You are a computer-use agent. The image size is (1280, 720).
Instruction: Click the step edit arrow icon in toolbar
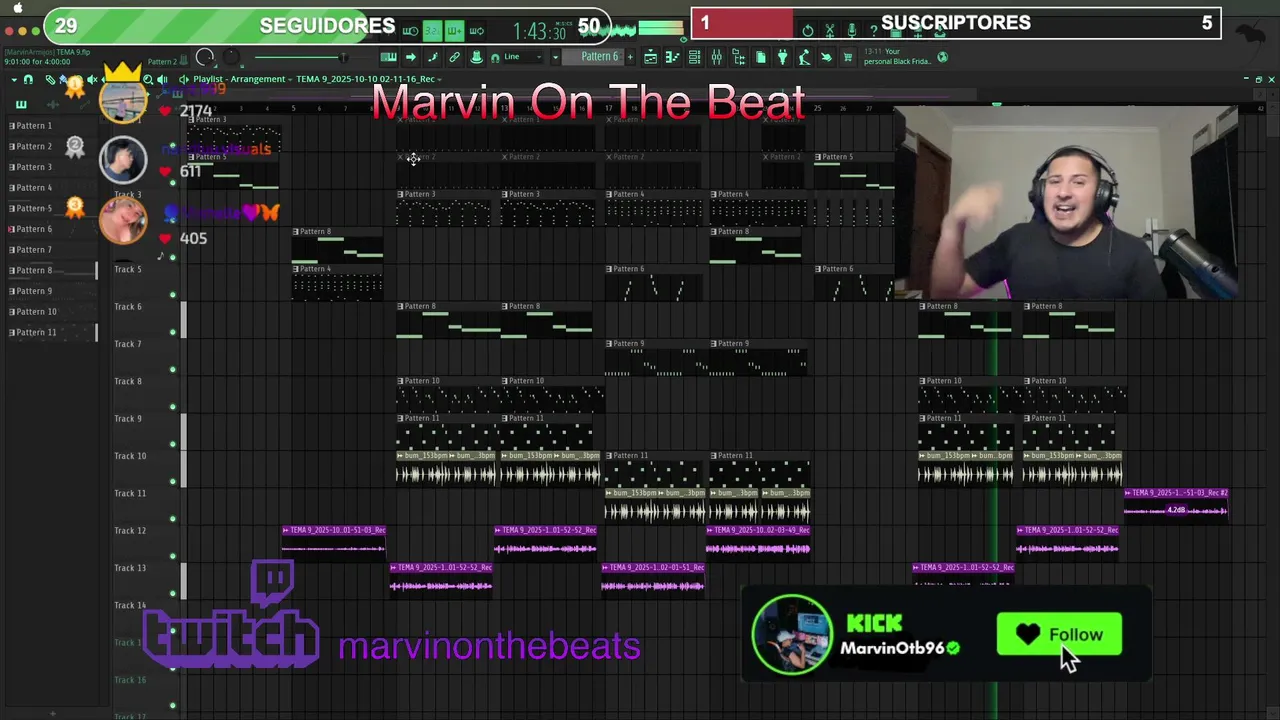click(411, 57)
